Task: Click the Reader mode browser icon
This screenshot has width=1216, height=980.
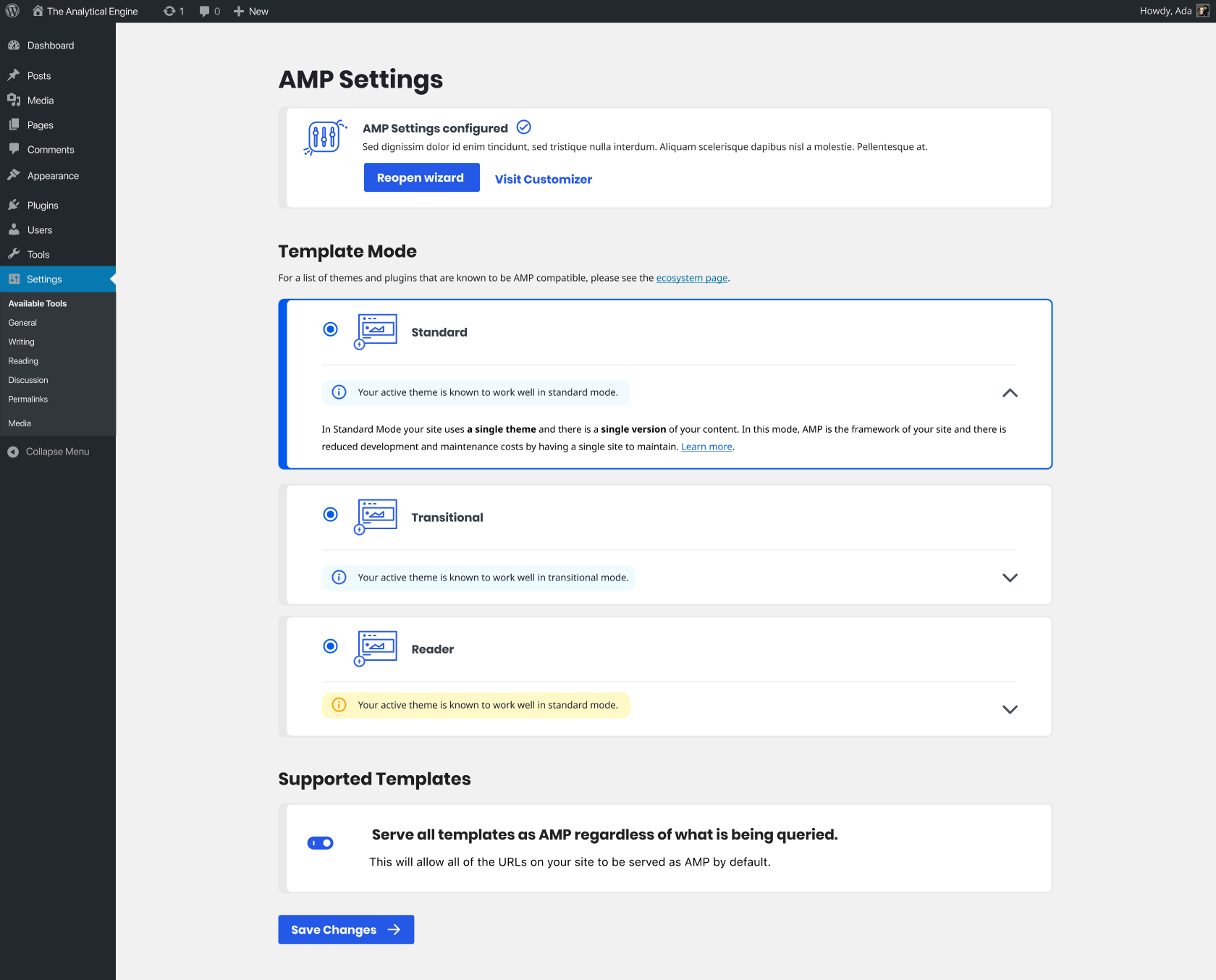Action: pyautogui.click(x=376, y=649)
